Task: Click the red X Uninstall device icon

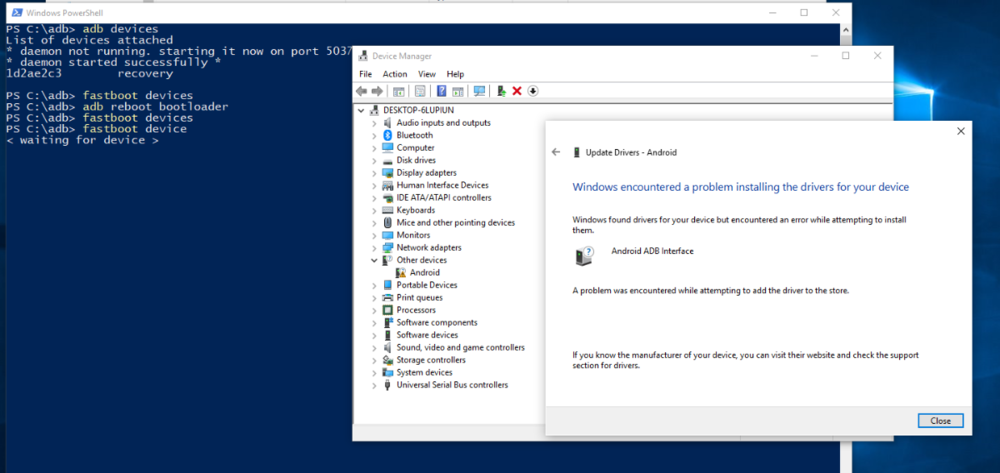Action: pos(517,91)
